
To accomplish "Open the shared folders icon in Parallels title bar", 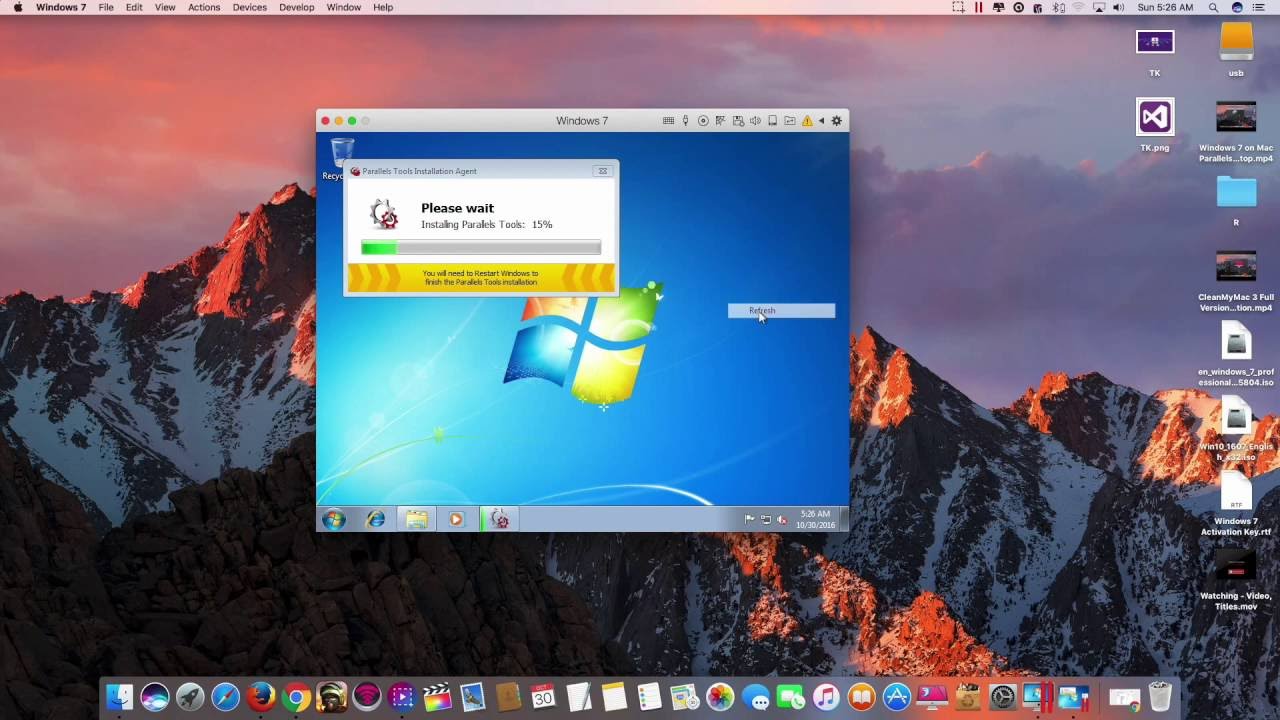I will [789, 121].
